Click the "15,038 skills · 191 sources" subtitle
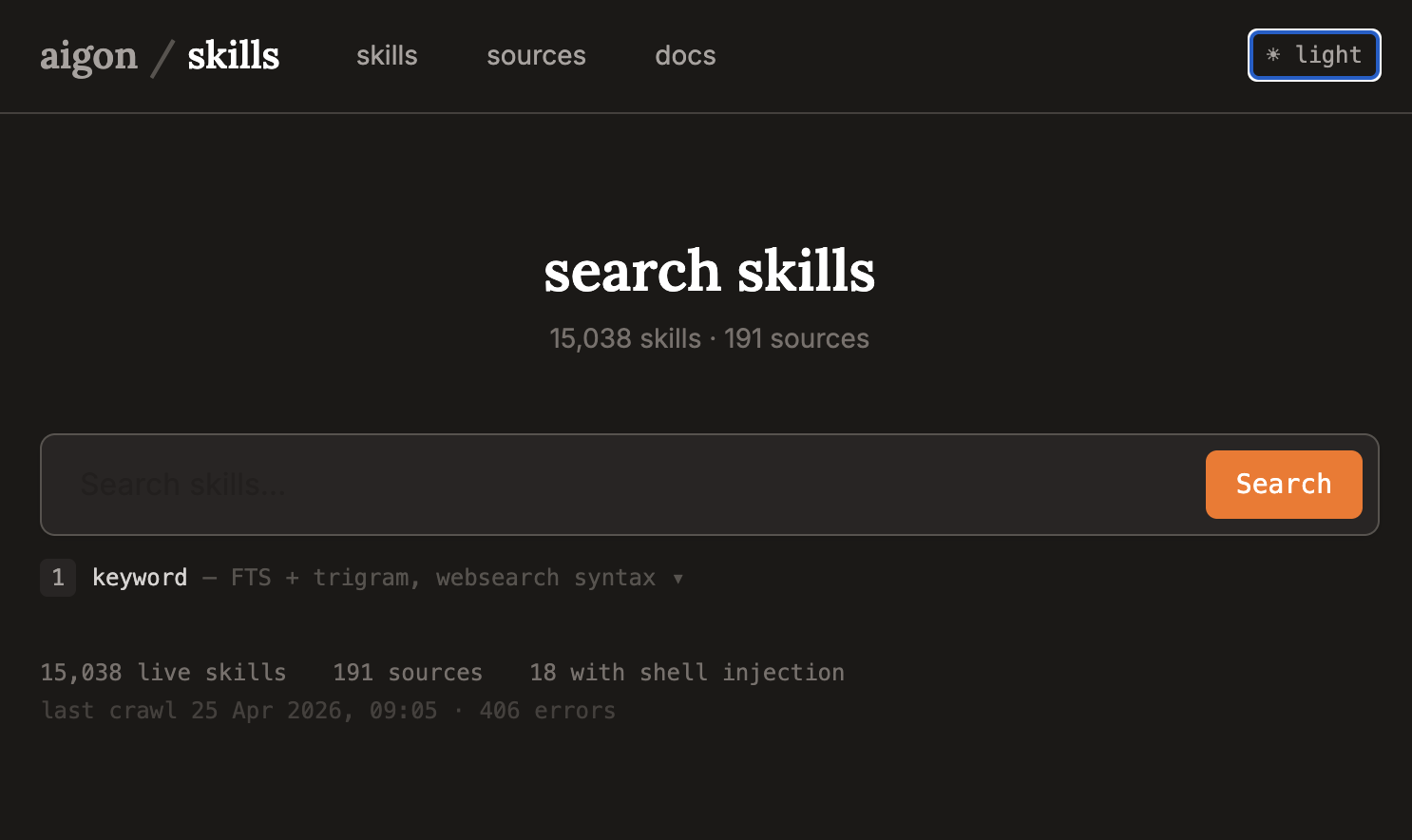 (x=709, y=338)
